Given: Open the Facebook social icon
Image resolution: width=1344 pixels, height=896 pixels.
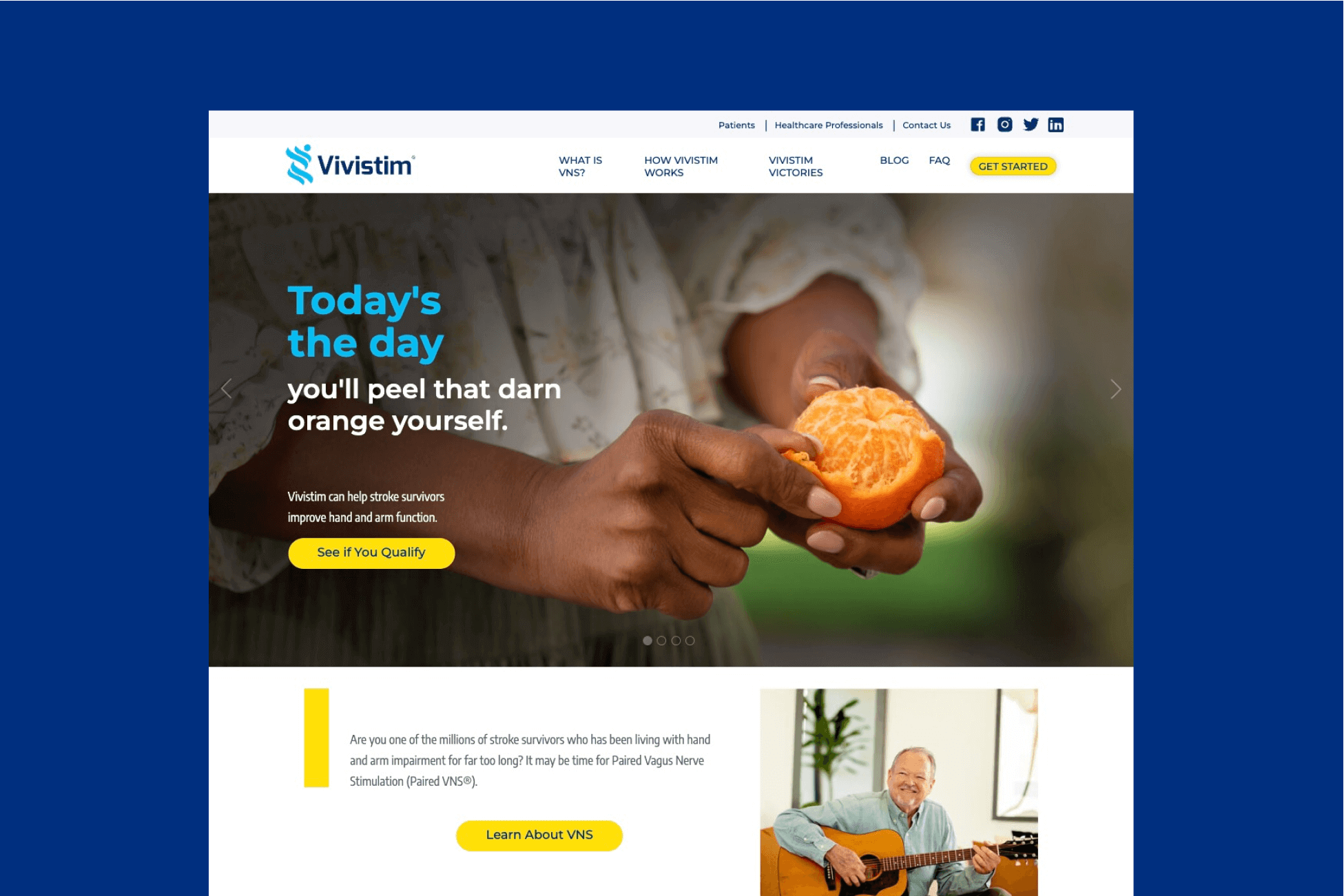Looking at the screenshot, I should (978, 124).
